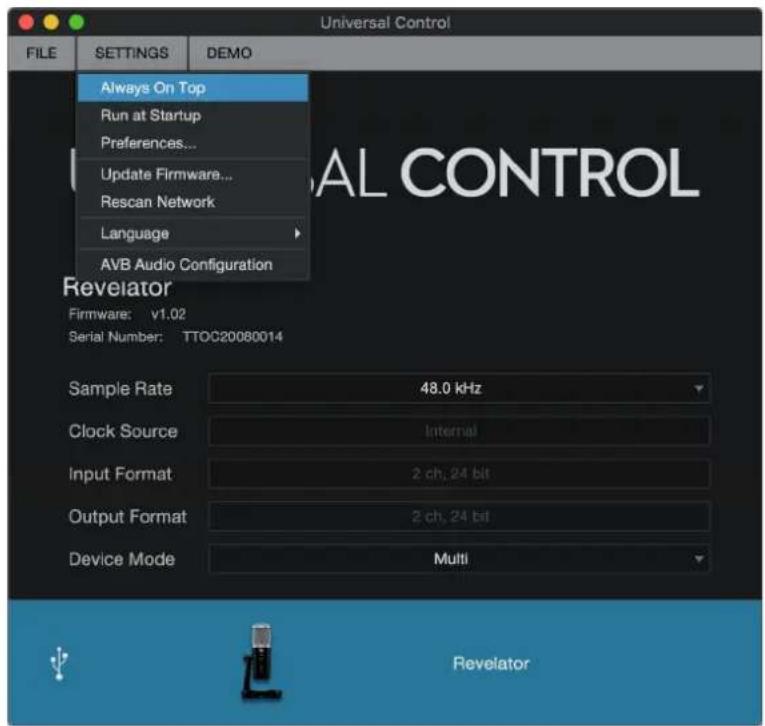Expand the Language submenu
Screen dimensions: 765x726
tap(193, 233)
